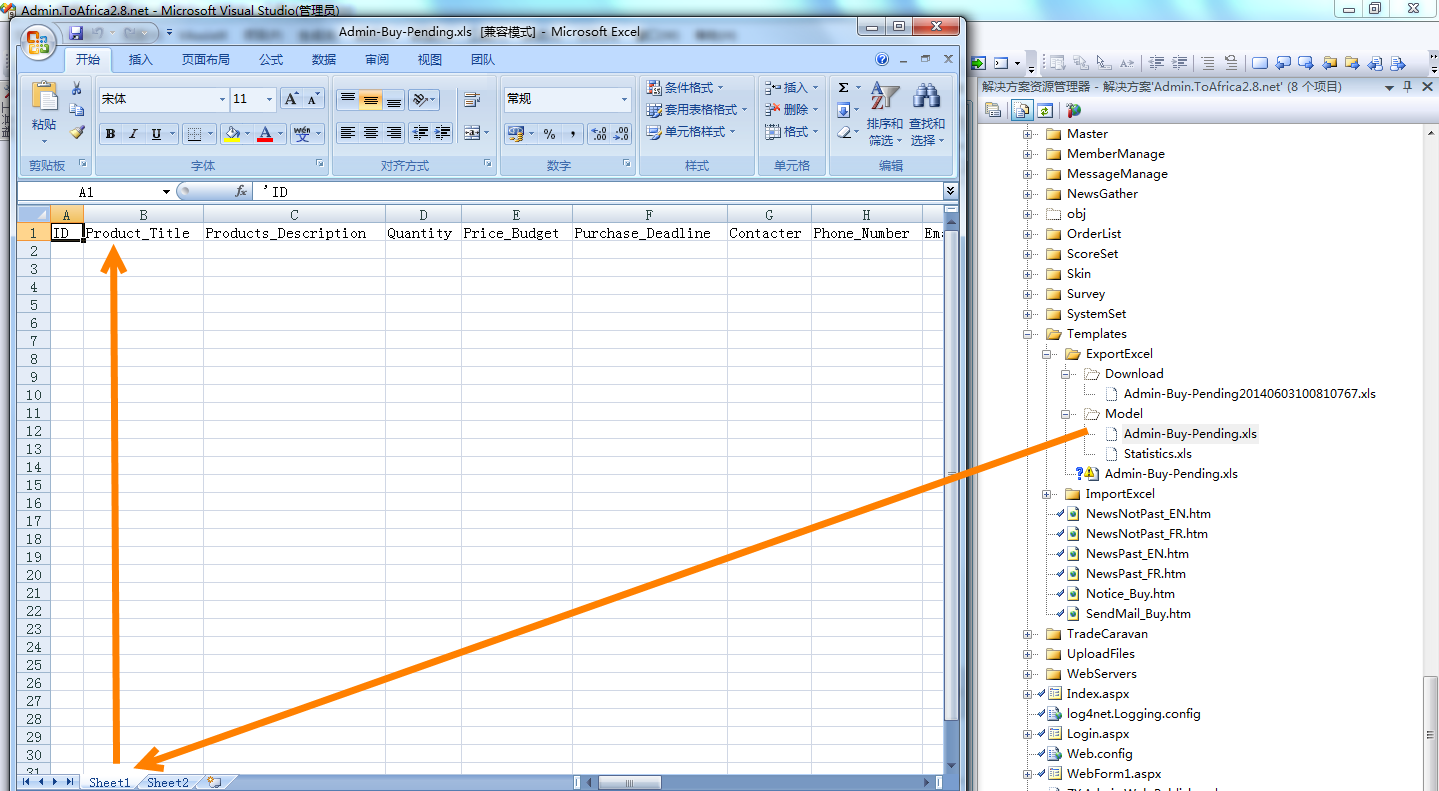Click the Insert (插入) cells button
The height and width of the screenshot is (791, 1439).
pos(792,88)
